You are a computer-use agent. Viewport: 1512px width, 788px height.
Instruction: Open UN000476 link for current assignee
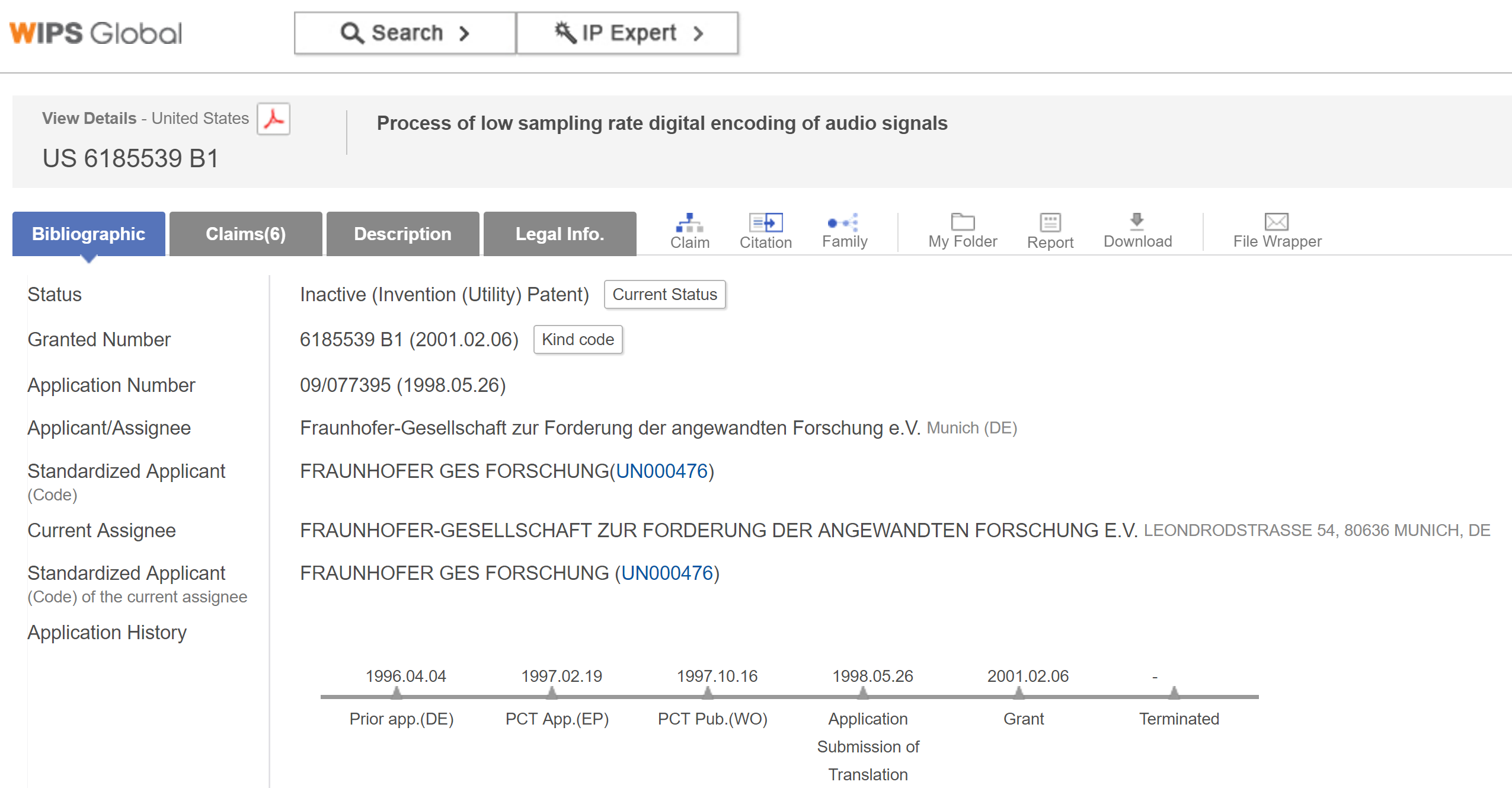pos(667,573)
